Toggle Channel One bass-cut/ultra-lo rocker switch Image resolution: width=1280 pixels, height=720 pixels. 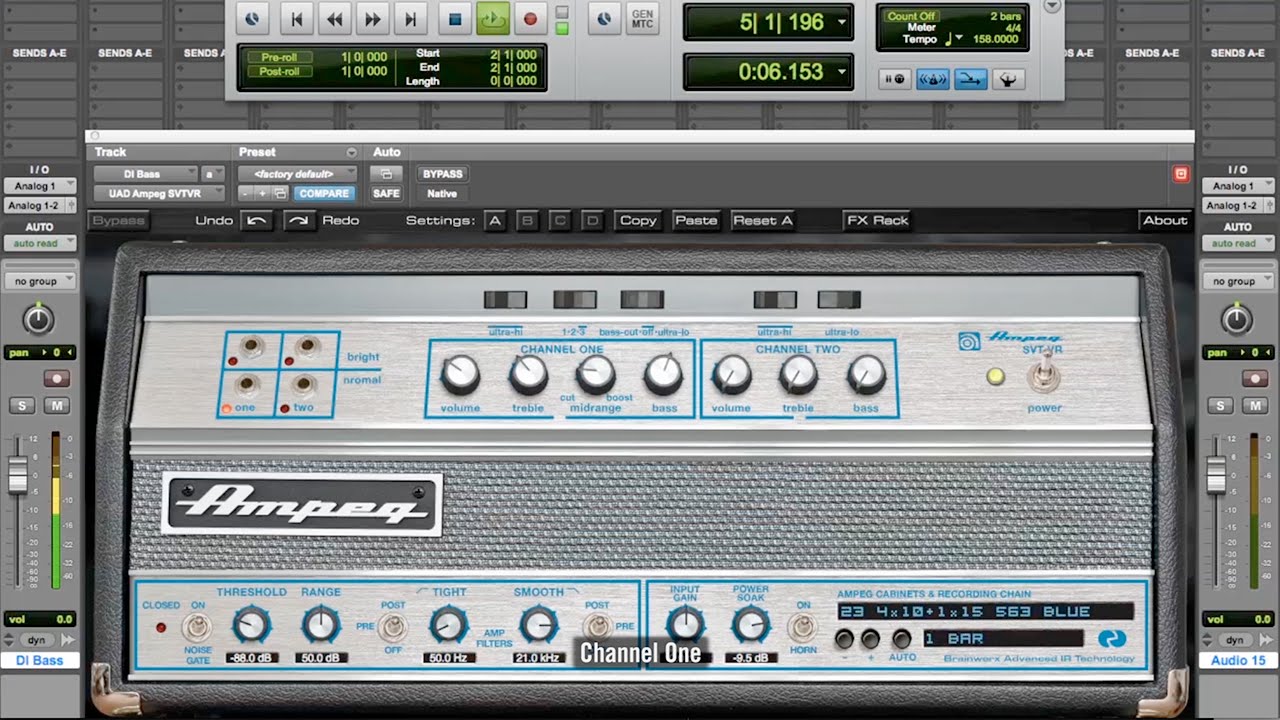[642, 300]
